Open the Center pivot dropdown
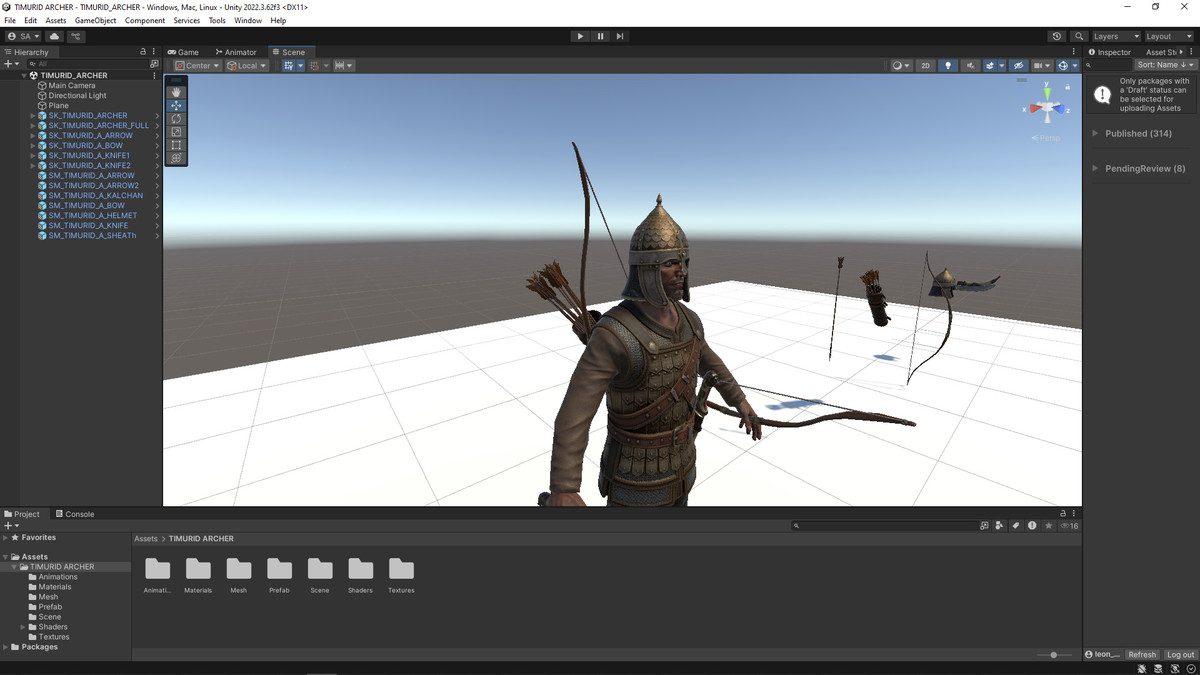 196,65
